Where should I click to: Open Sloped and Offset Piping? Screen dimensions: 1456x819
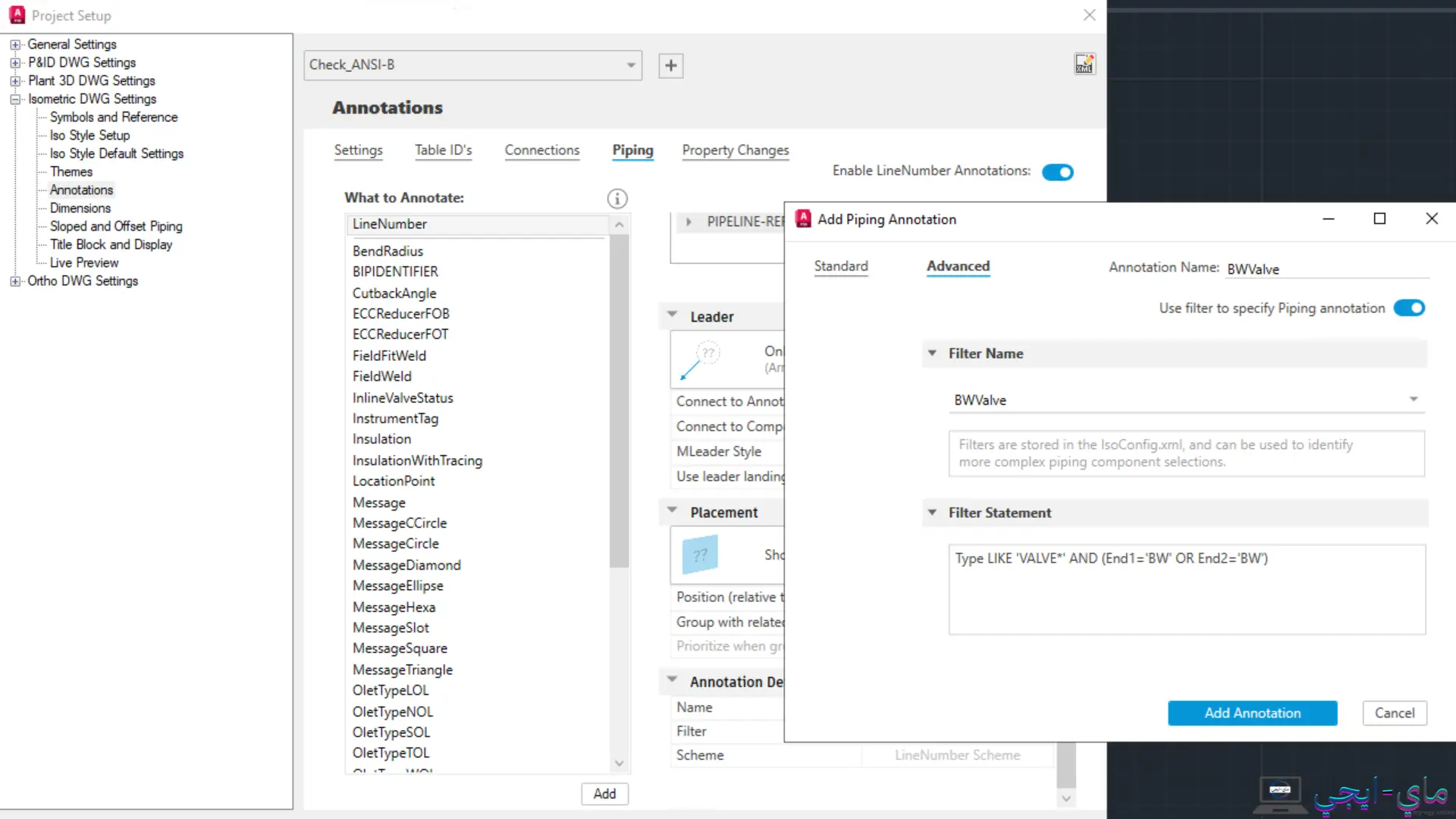tap(116, 227)
